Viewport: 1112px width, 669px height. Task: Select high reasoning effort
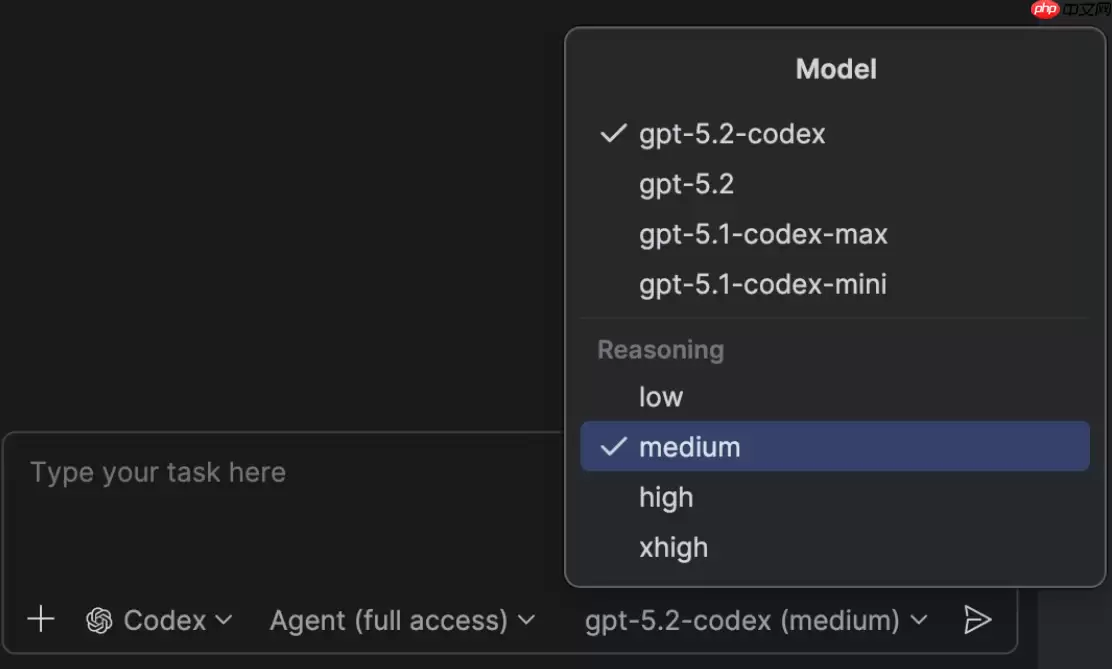click(x=666, y=497)
